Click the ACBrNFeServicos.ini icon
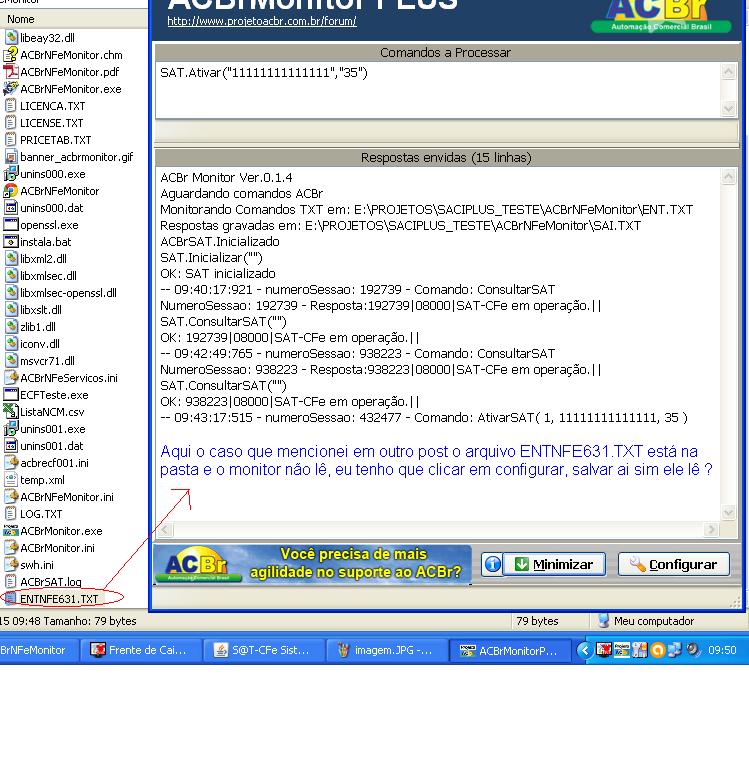This screenshot has height=768, width=749. [x=11, y=378]
